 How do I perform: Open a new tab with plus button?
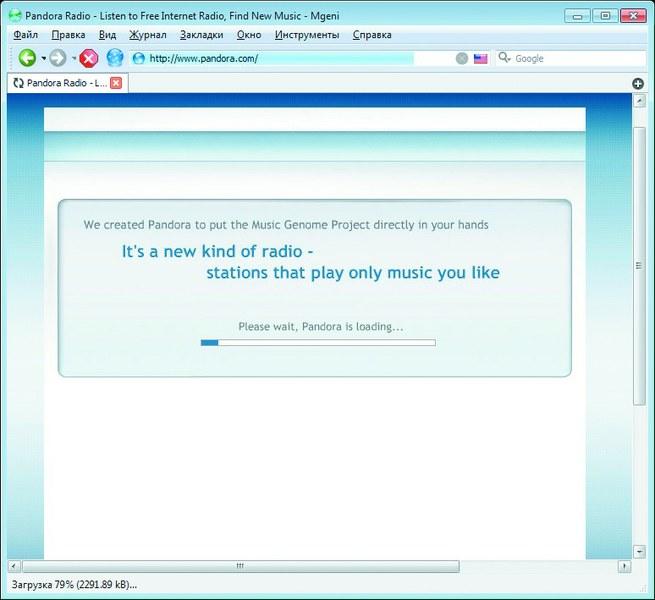[638, 83]
